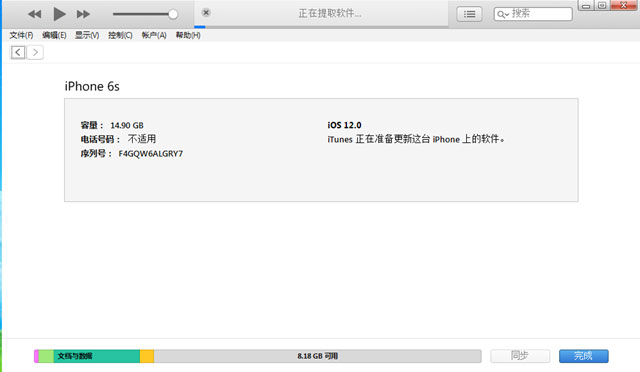
Task: Click the light green storage bar segment
Action: [x=47, y=356]
